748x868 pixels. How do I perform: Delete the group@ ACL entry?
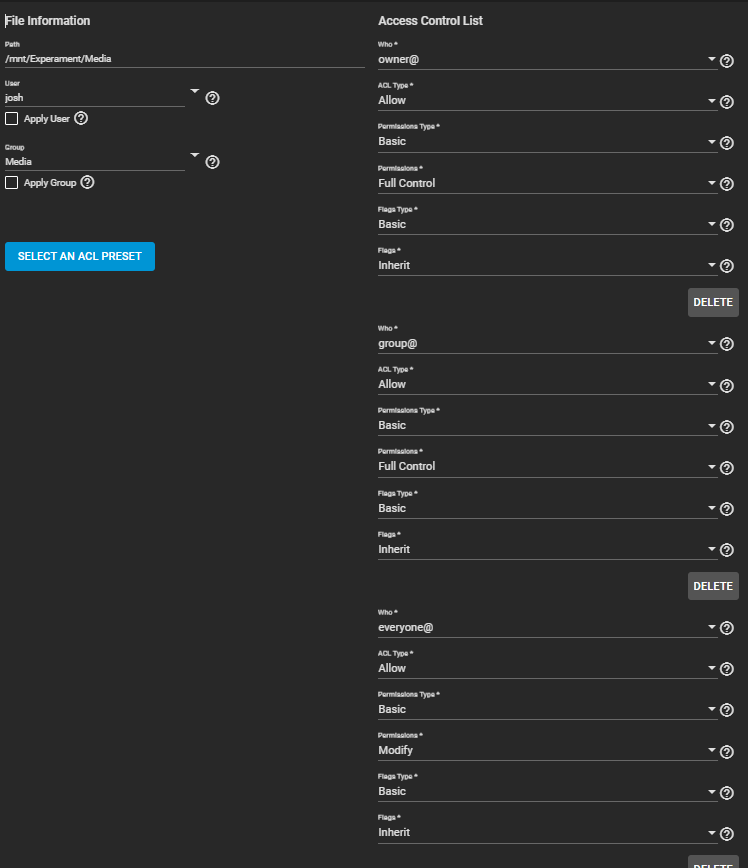713,586
